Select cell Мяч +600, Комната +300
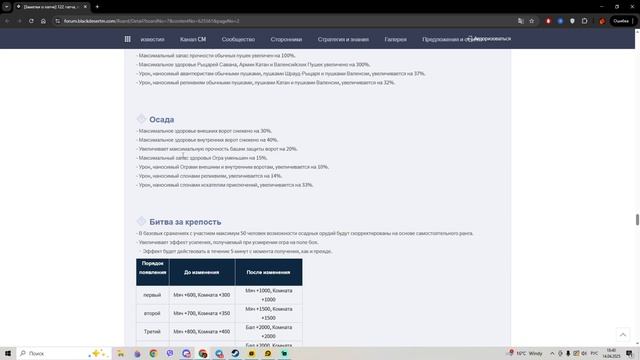Viewport: 640px width, 360px height. tap(202, 295)
